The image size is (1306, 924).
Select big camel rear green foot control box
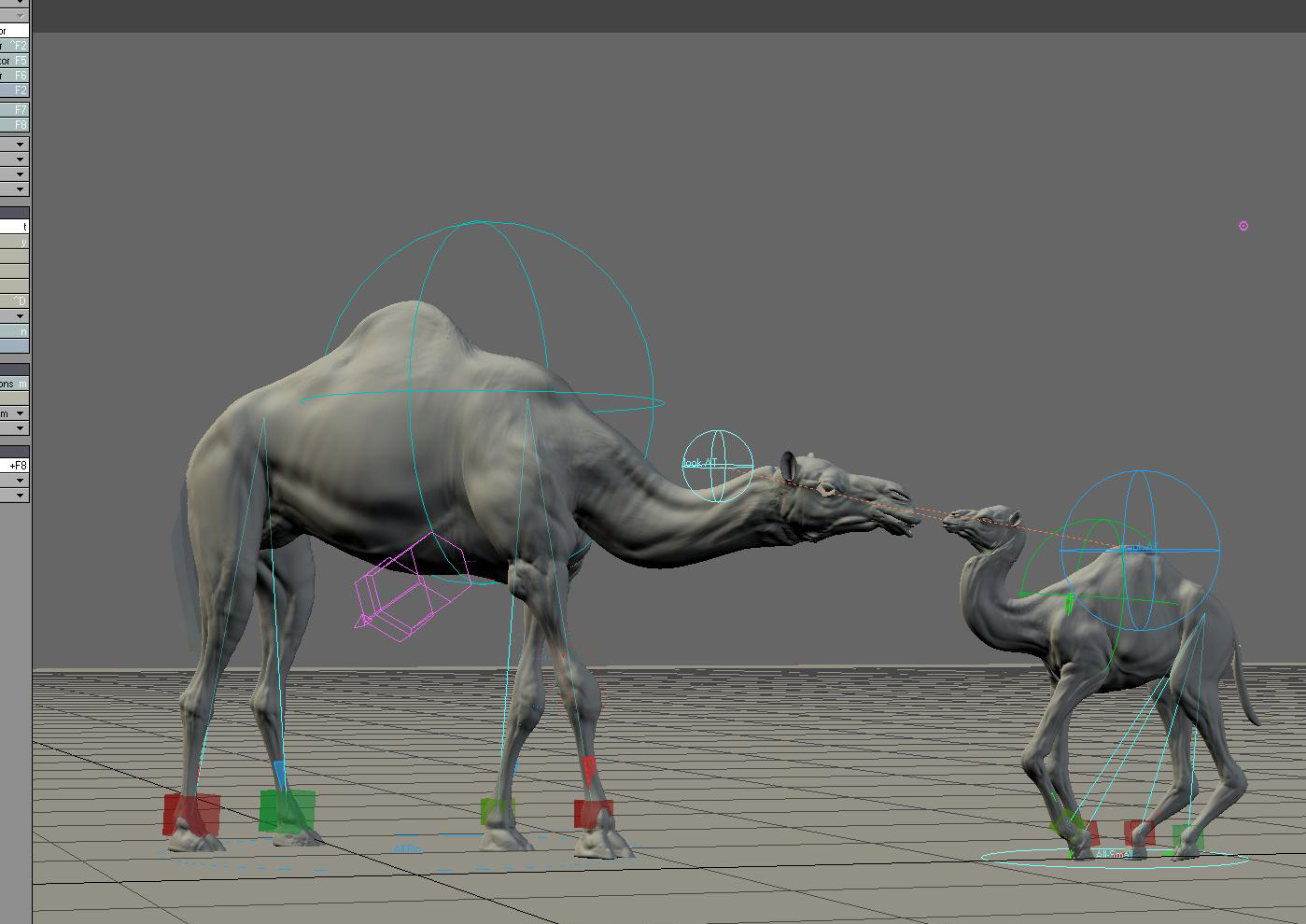pos(288,810)
